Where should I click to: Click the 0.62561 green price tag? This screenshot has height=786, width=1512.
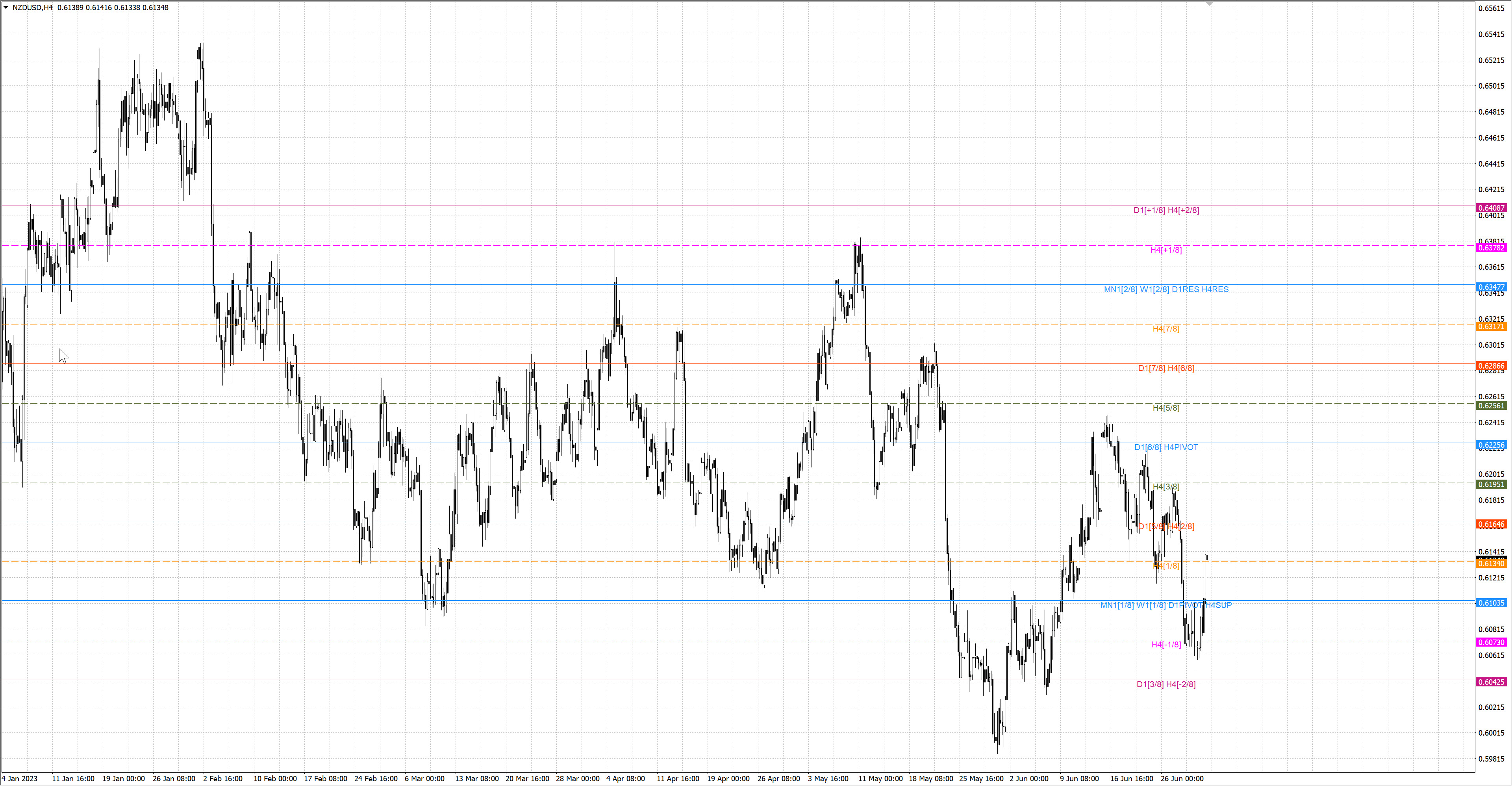click(x=1492, y=406)
